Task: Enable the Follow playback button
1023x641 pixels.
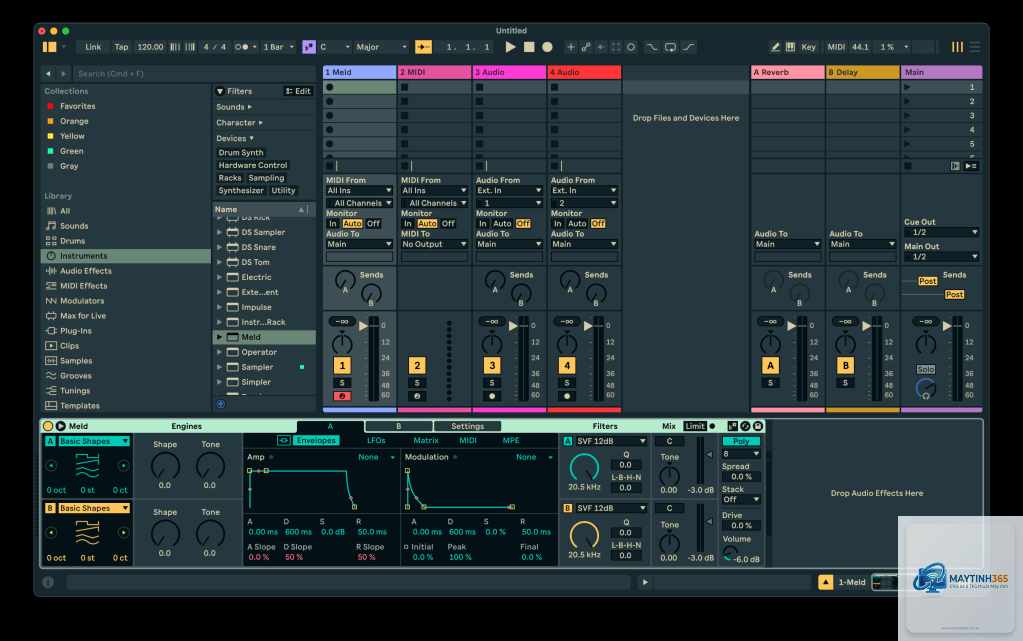Action: pos(423,47)
